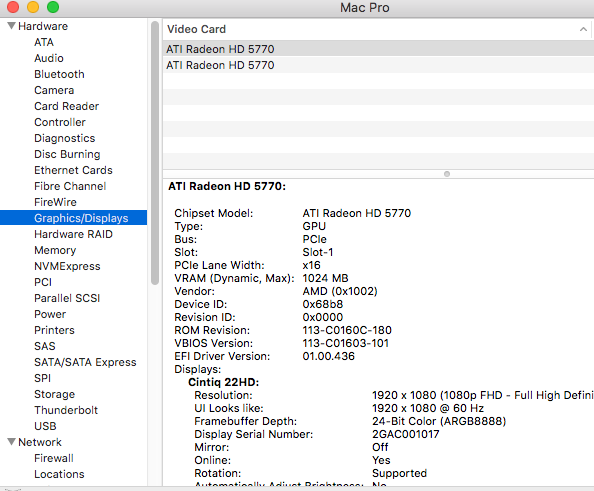Click the Mirror value Off

pos(380,447)
